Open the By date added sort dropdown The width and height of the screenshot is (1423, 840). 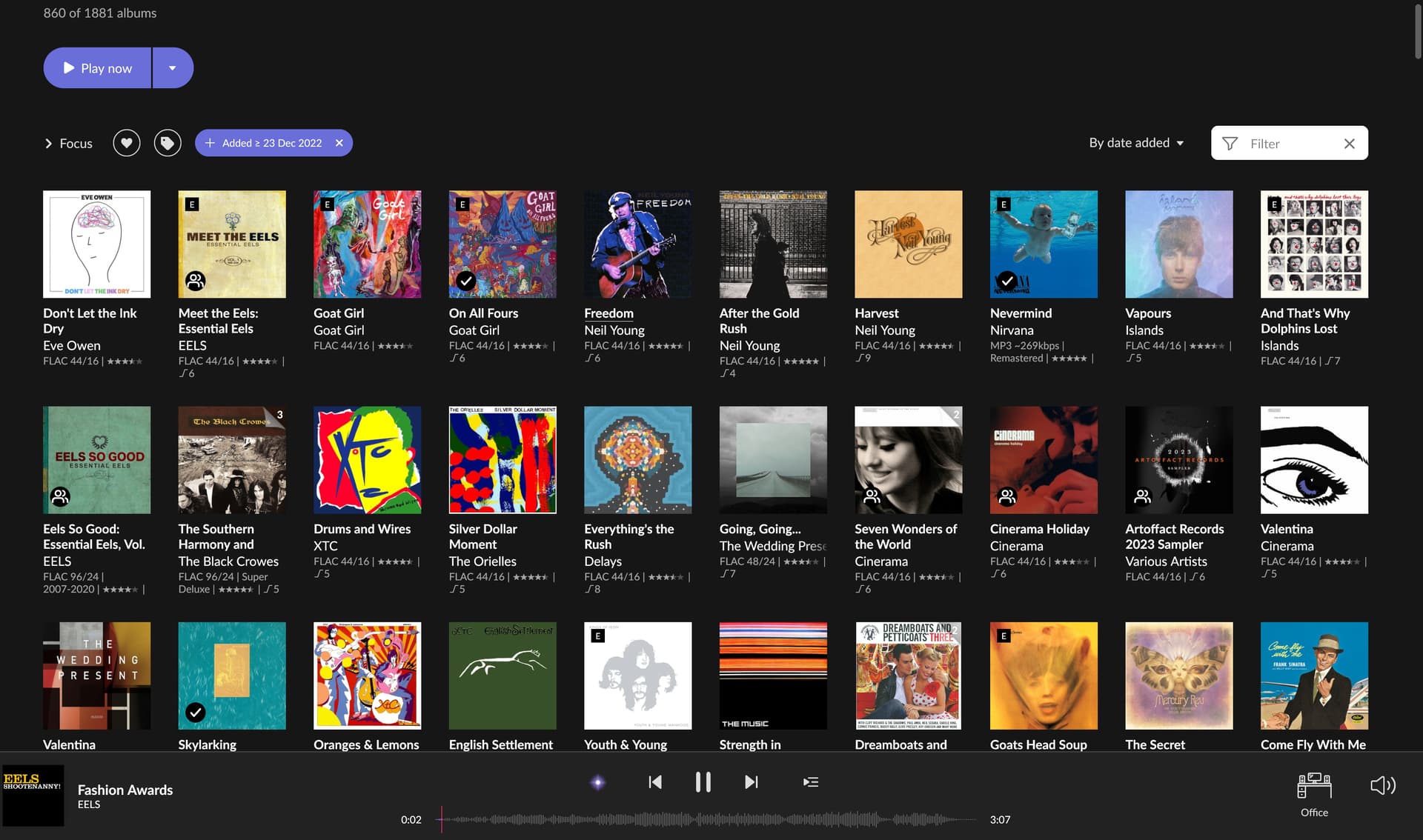pyautogui.click(x=1136, y=143)
